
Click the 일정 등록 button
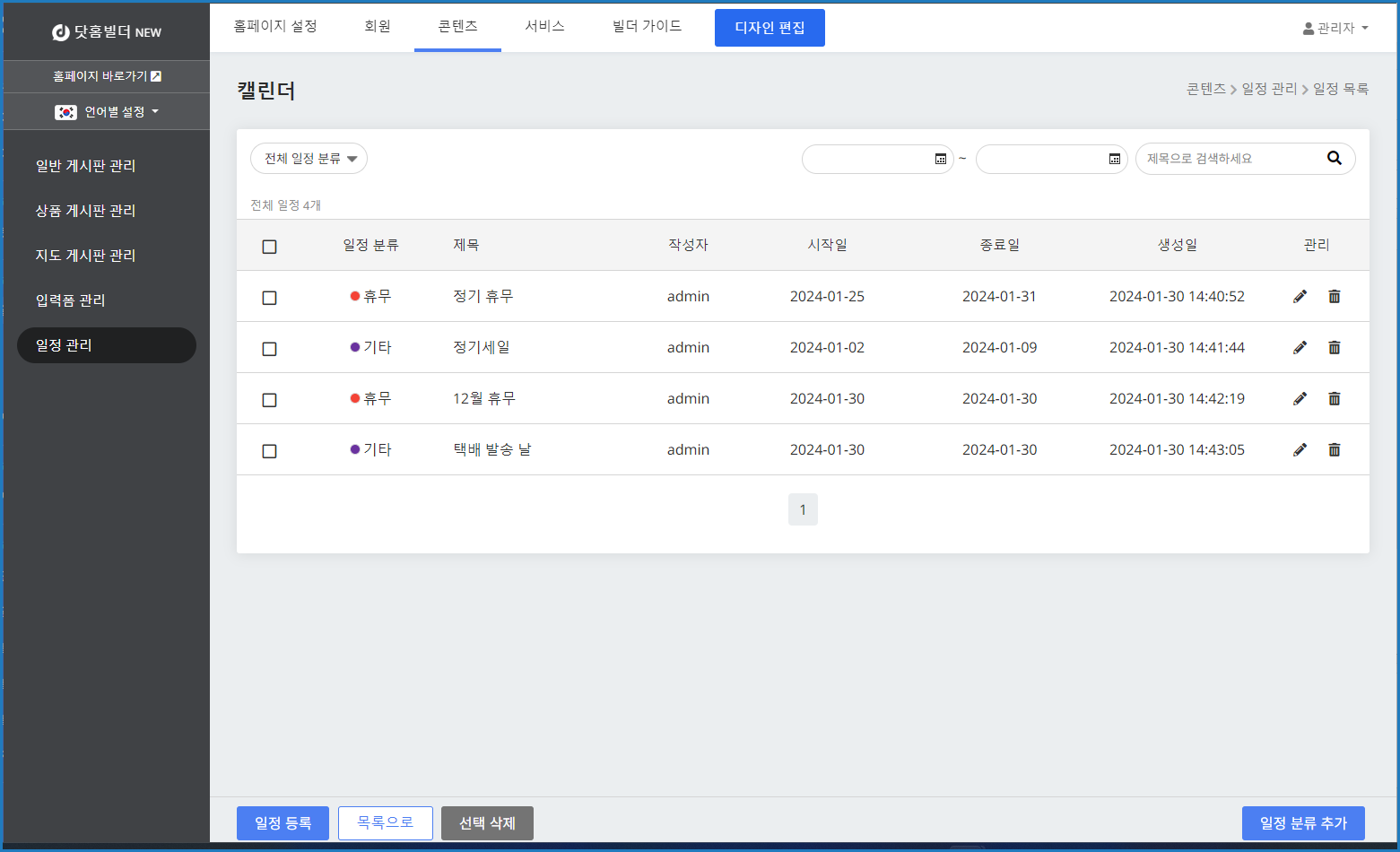click(x=283, y=823)
